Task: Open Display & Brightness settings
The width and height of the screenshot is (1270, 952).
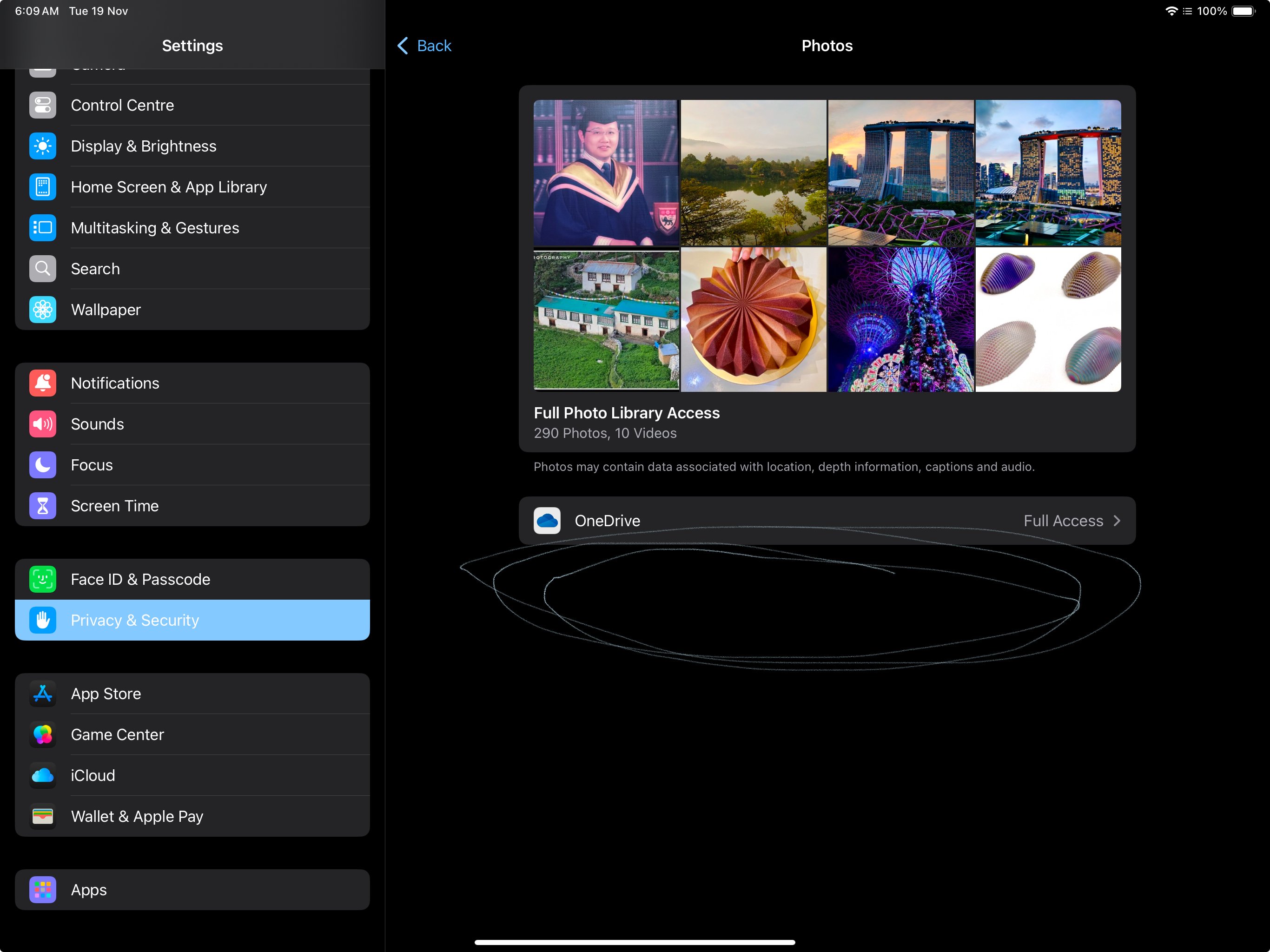Action: pyautogui.click(x=192, y=146)
